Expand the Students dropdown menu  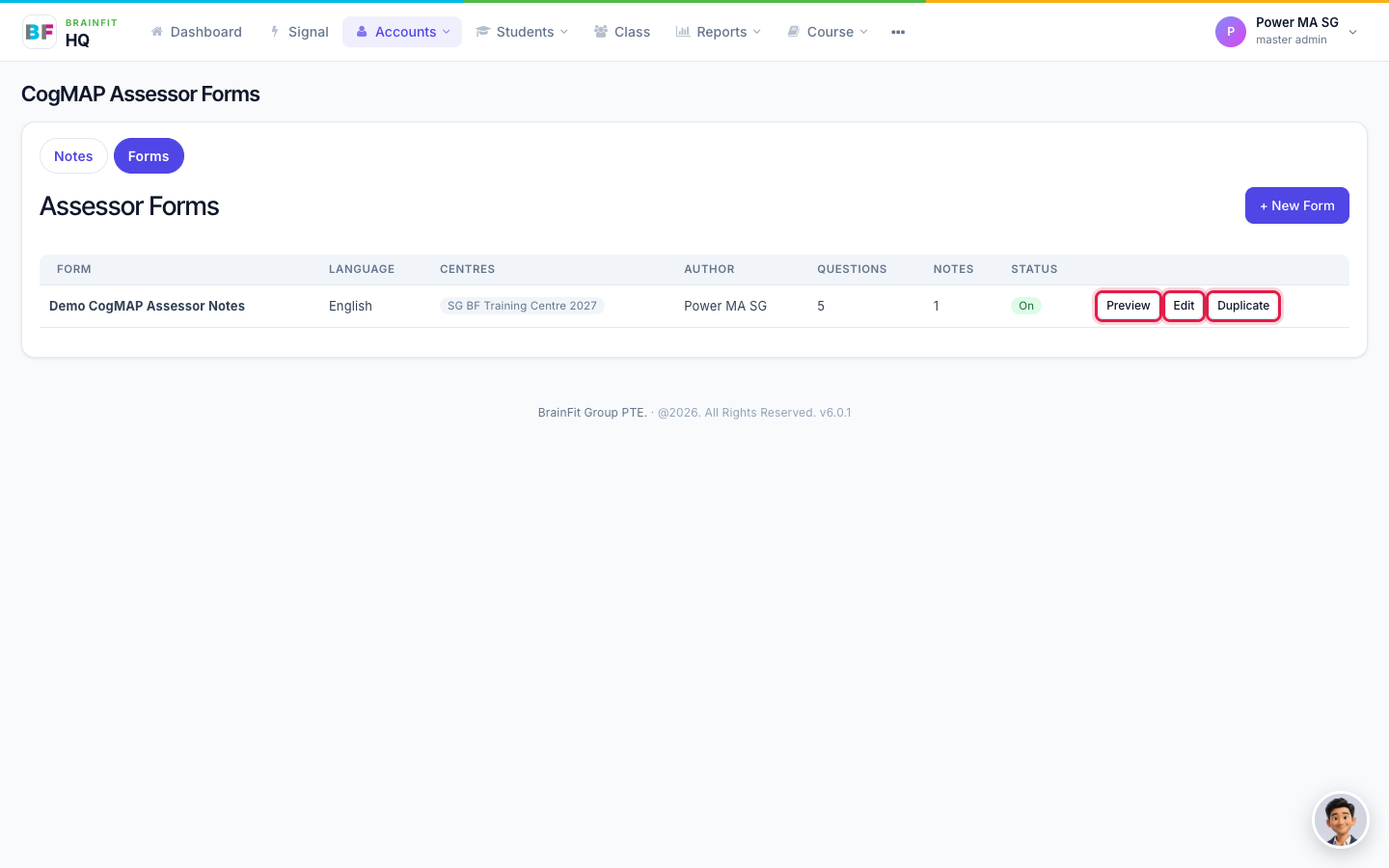tap(522, 32)
